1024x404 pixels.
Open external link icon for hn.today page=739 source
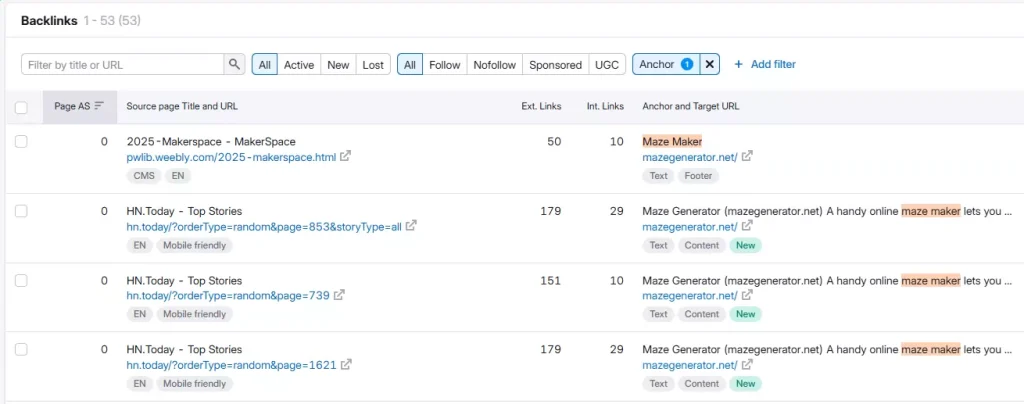tap(340, 295)
